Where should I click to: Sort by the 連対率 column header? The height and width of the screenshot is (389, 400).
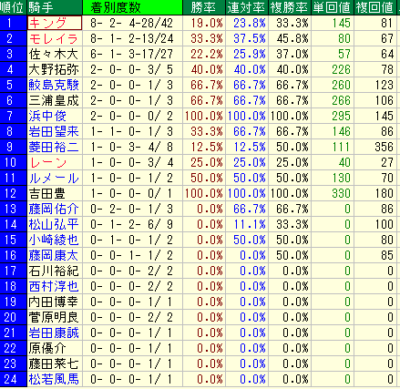coord(247,7)
